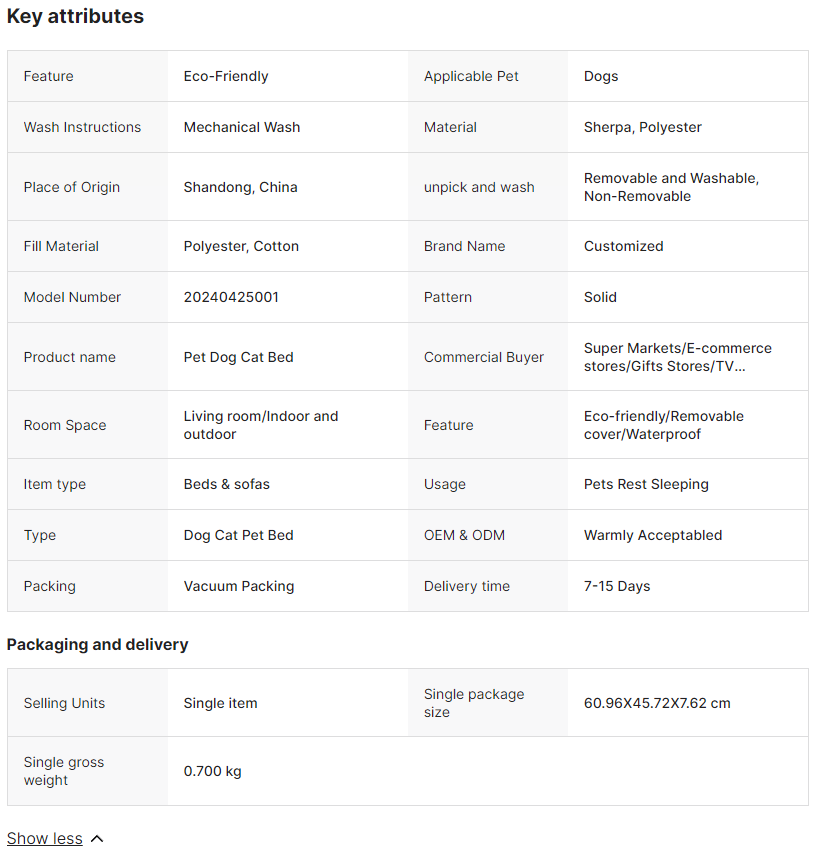The image size is (816, 868).
Task: Click the Mechanical Wash value
Action: (x=242, y=127)
